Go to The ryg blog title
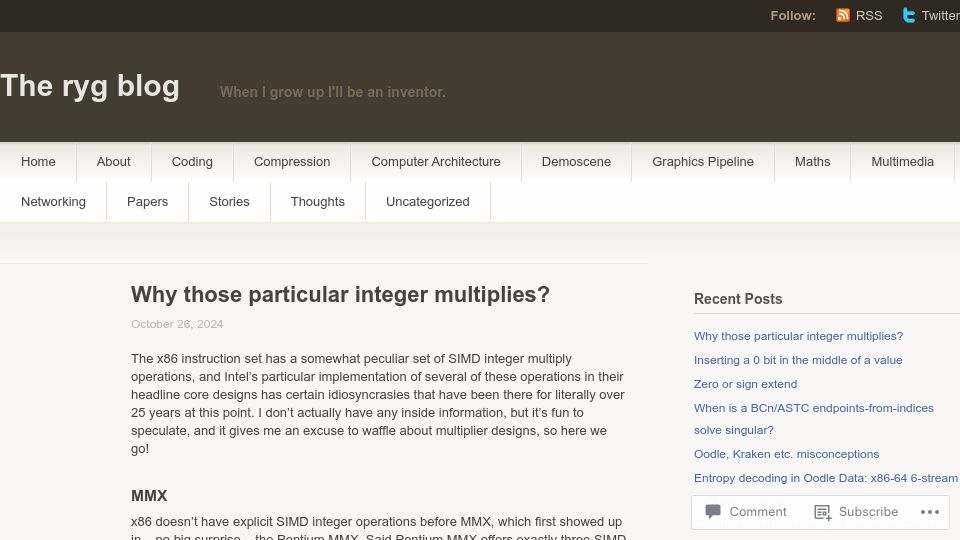Screen dimensions: 960x540 90,86
